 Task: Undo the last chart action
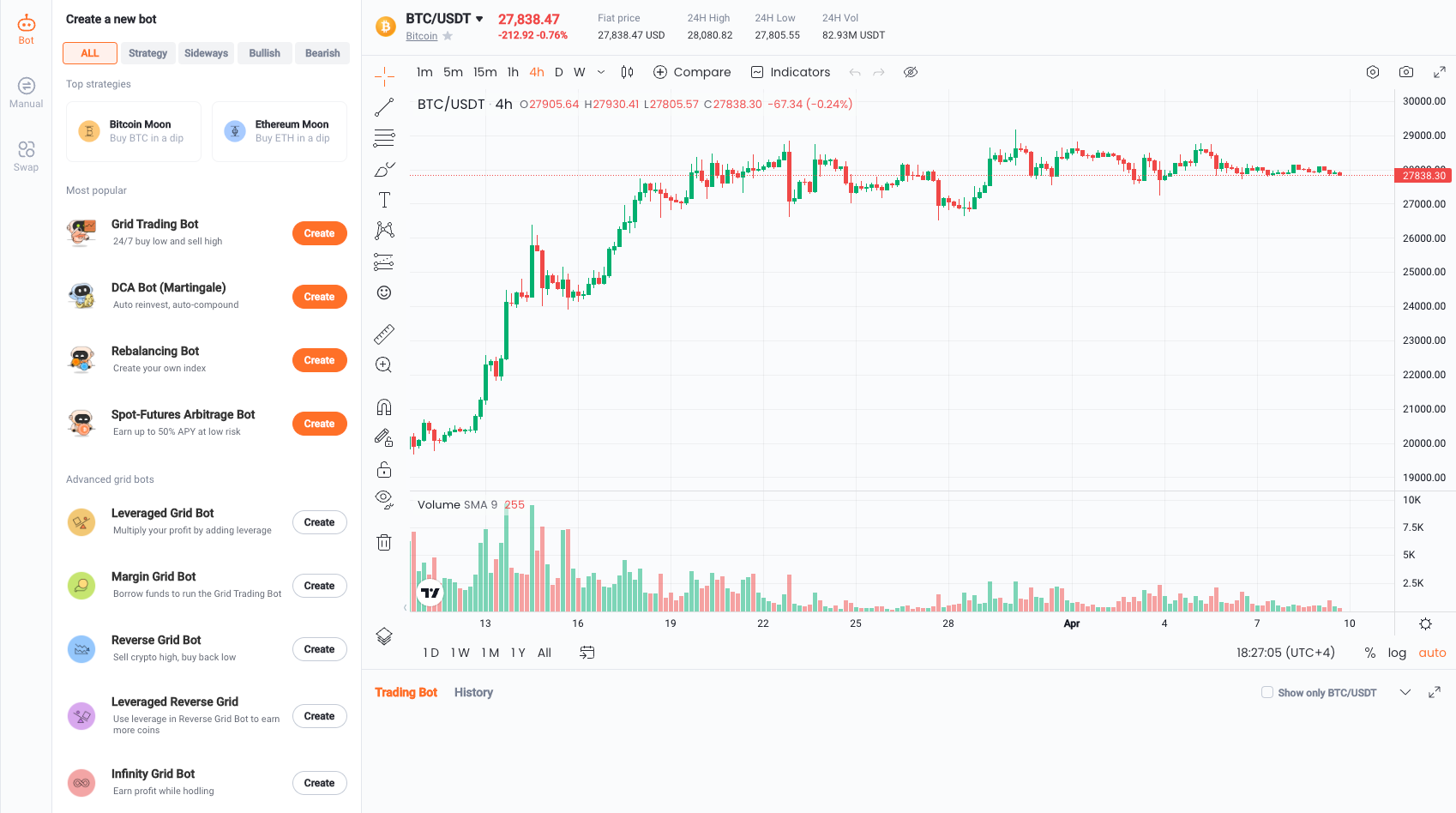855,72
